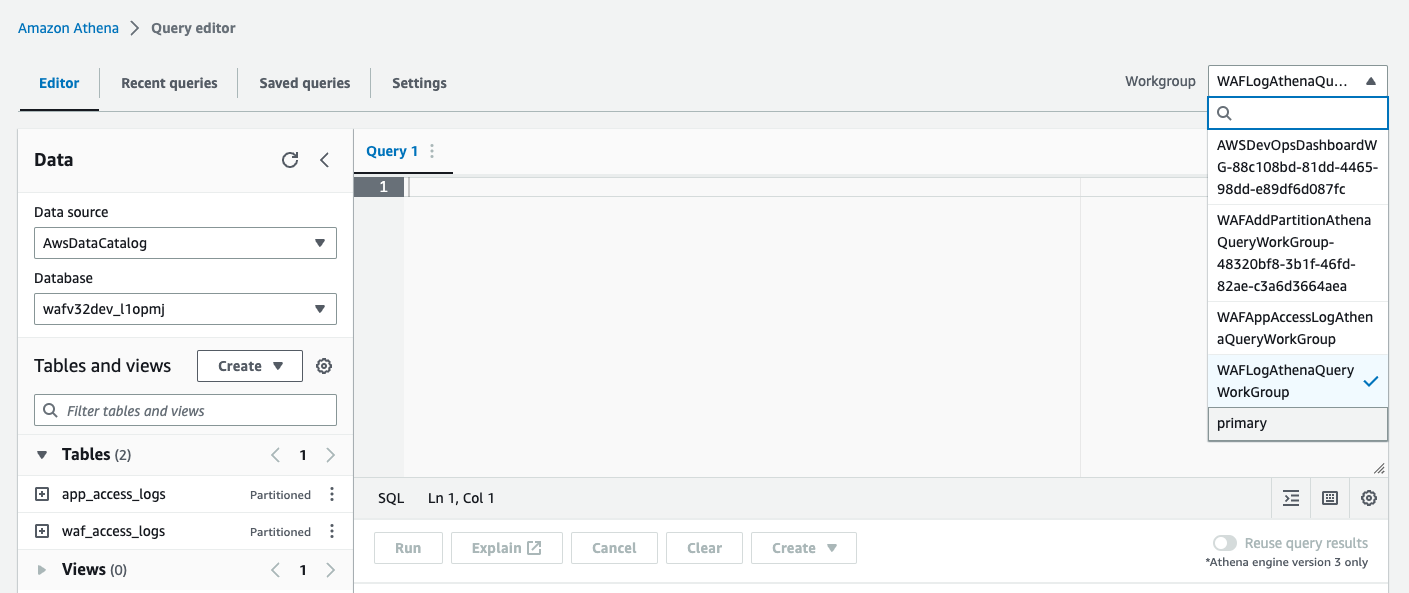Click the Run button
This screenshot has height=593, width=1409.
pyautogui.click(x=408, y=547)
